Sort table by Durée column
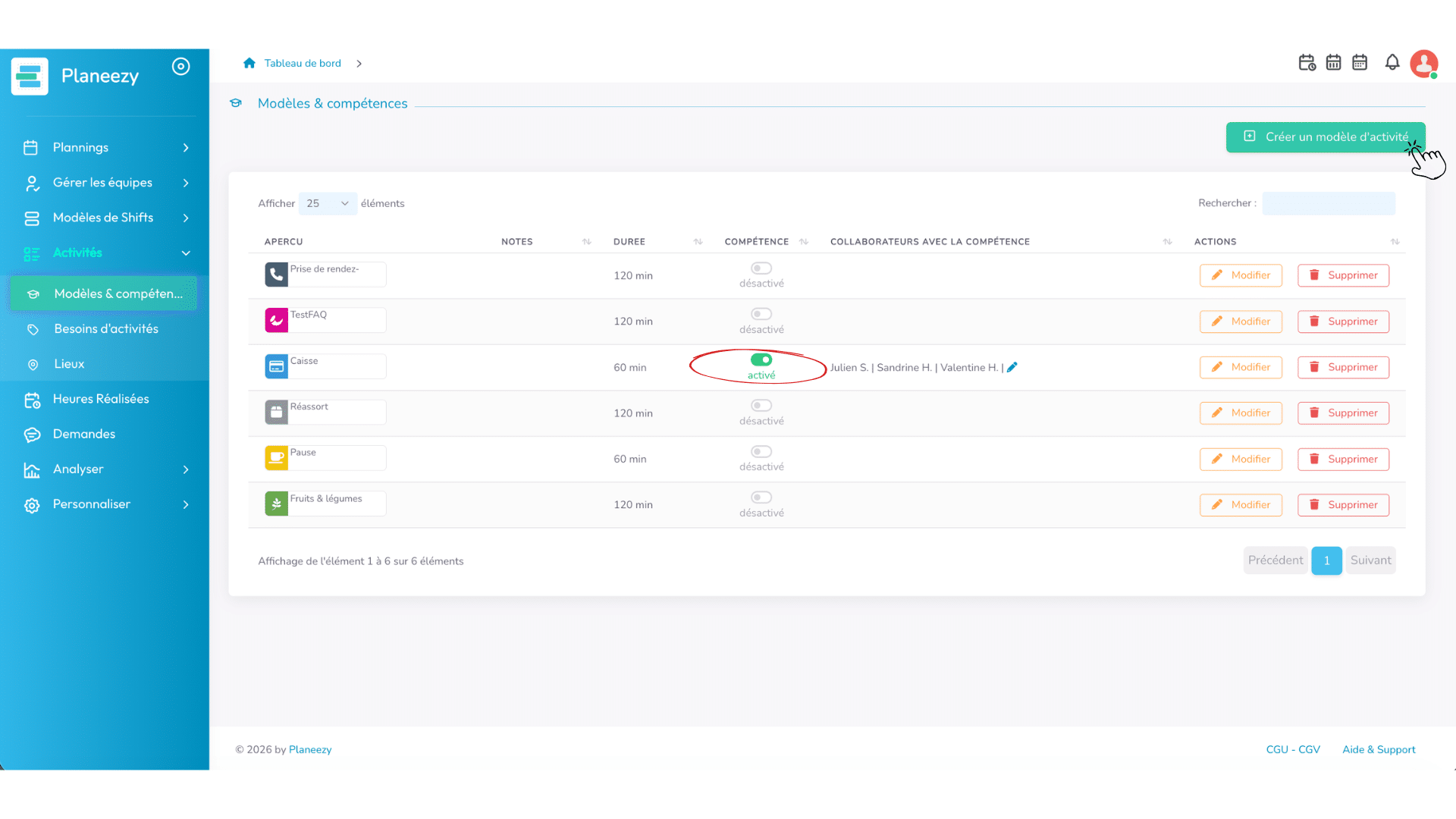Viewport: 1456px width, 819px height. pos(698,242)
